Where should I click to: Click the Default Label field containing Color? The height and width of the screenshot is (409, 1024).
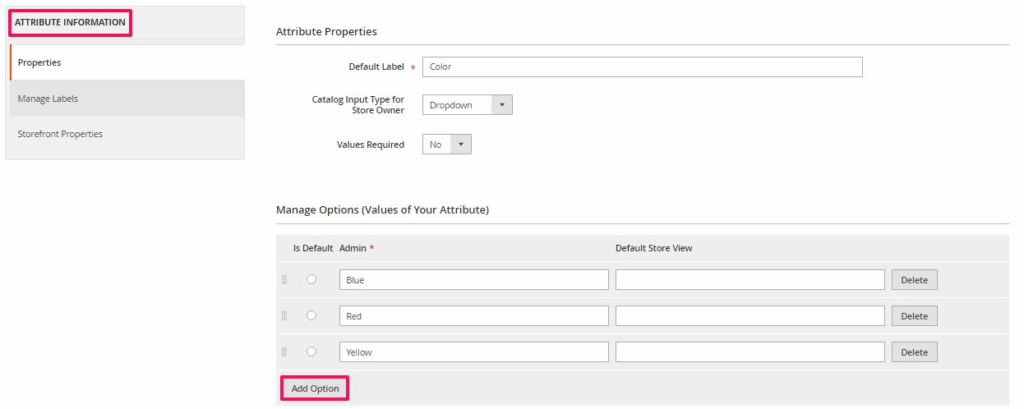642,67
